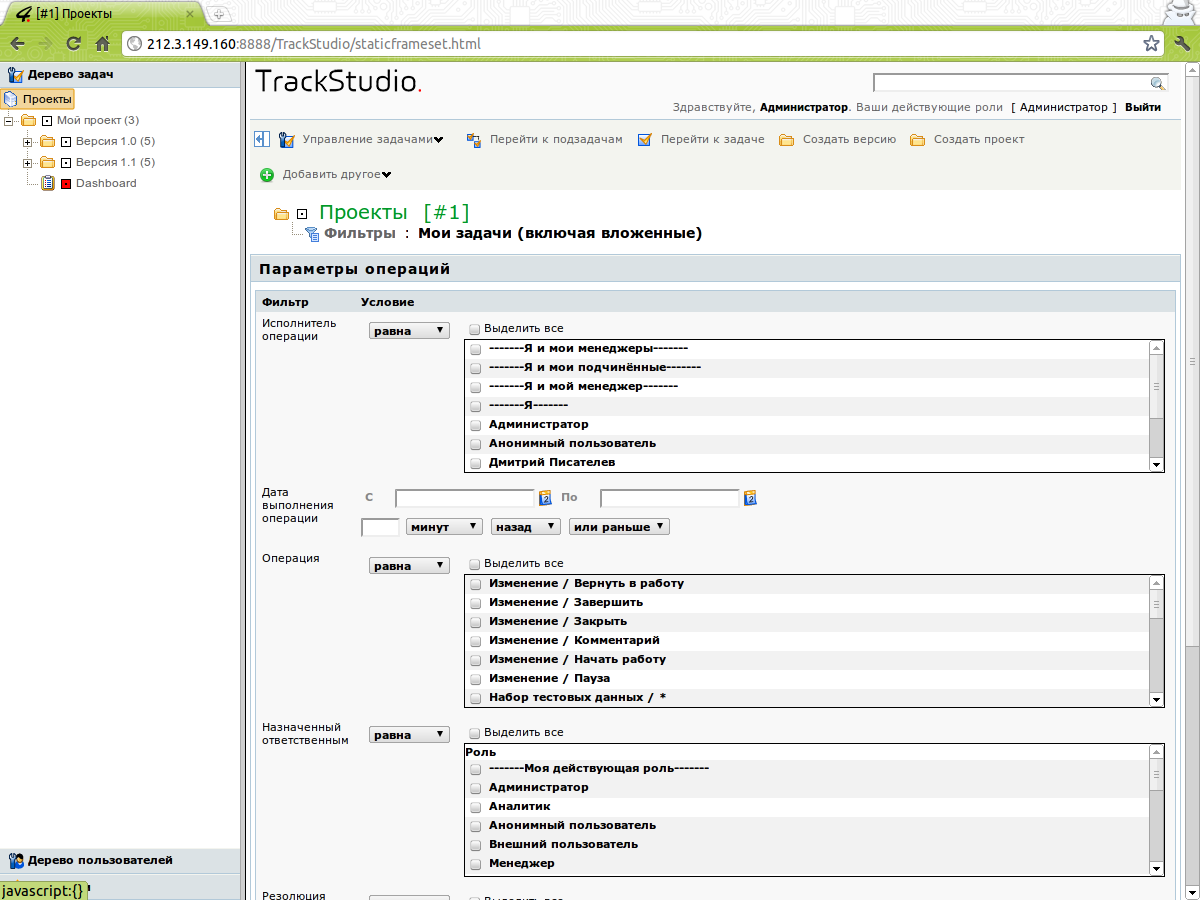Open 'Dashboard' in the task tree
1200x900 pixels.
[x=106, y=183]
